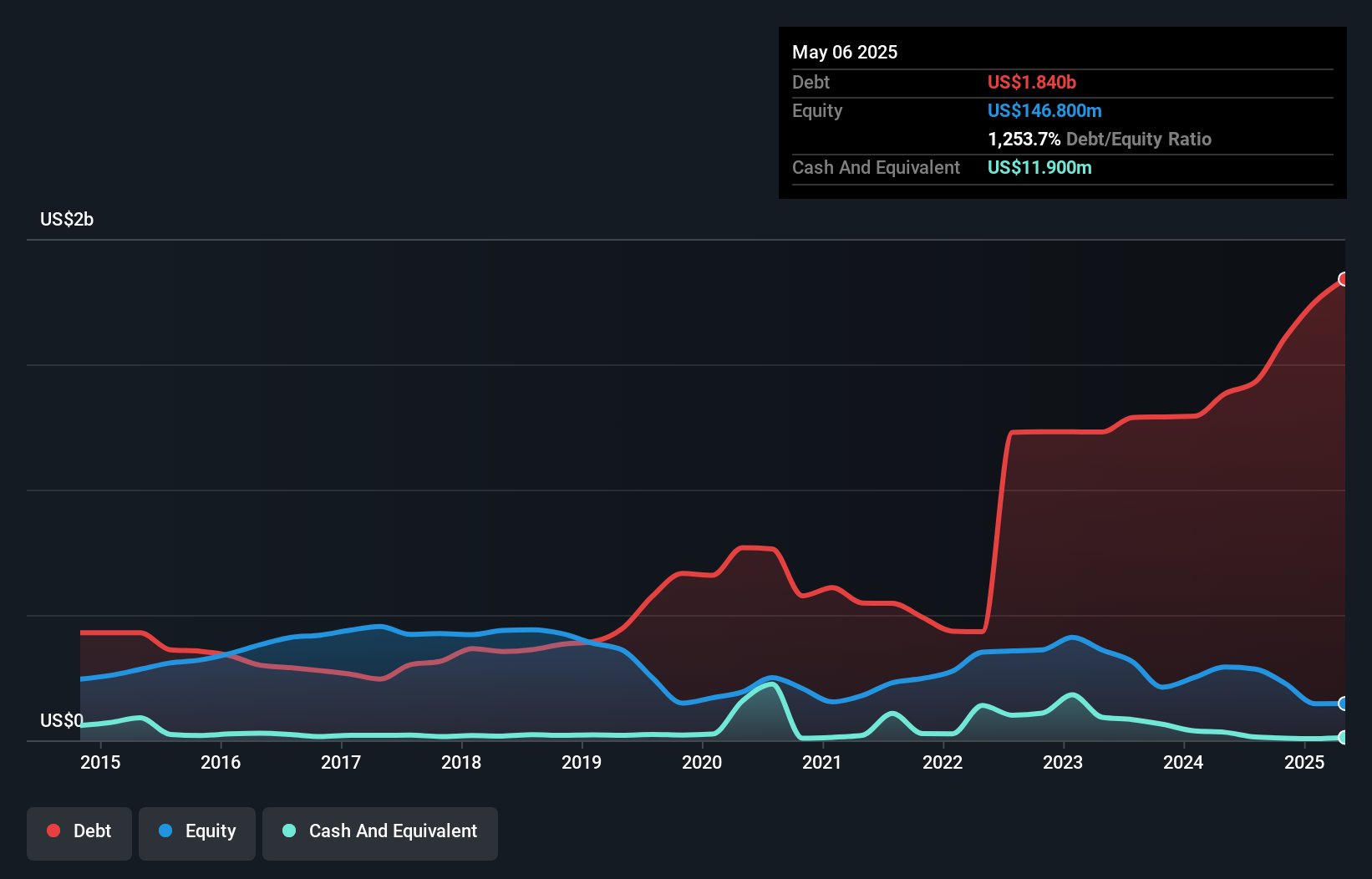The width and height of the screenshot is (1372, 879).
Task: Click the US$2b y-axis label
Action: coord(67,220)
